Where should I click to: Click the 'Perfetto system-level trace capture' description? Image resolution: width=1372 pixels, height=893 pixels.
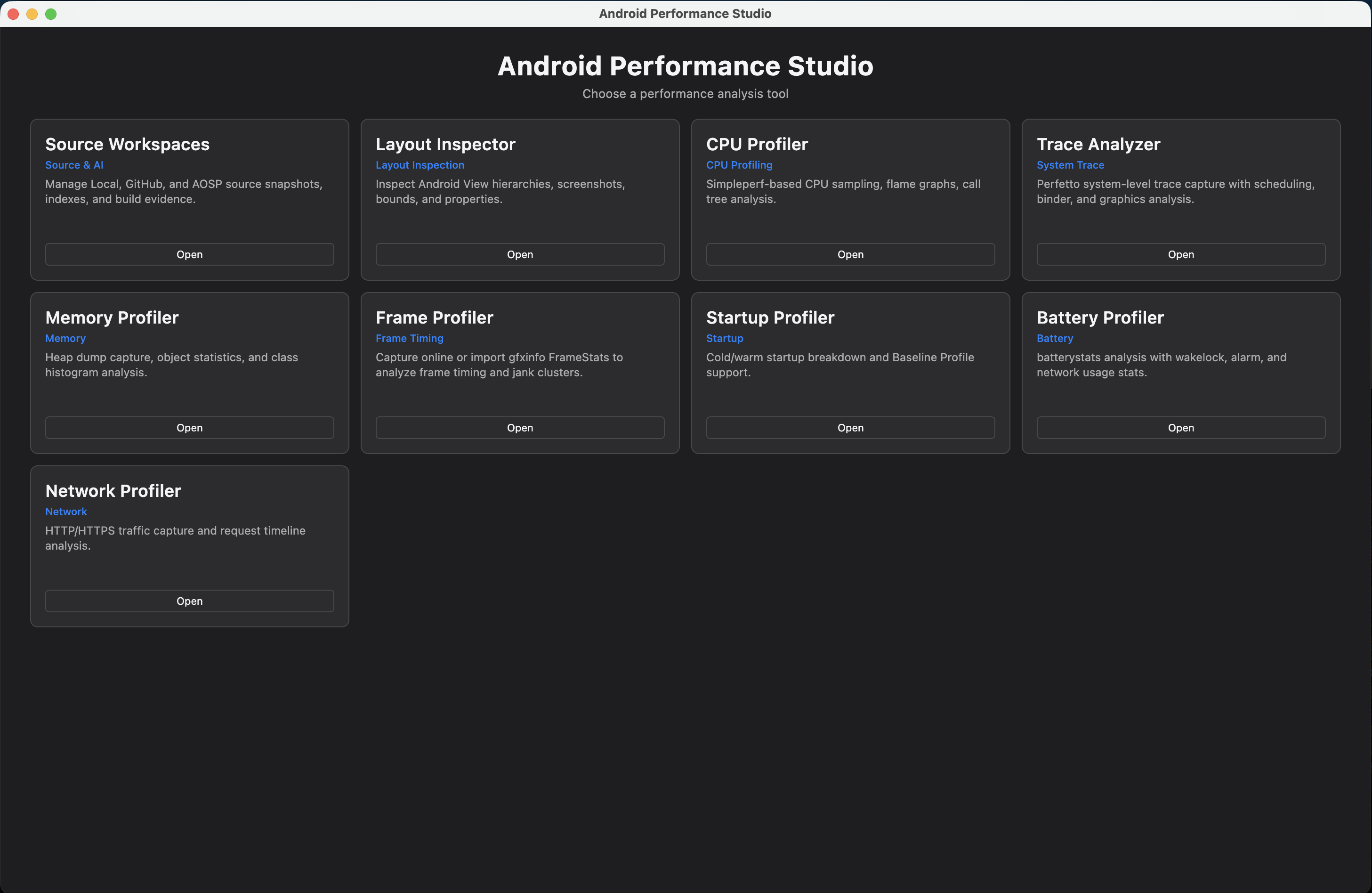click(x=1175, y=191)
